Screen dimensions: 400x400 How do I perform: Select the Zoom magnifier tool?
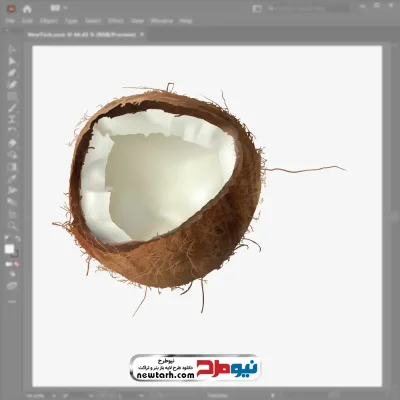[12, 226]
